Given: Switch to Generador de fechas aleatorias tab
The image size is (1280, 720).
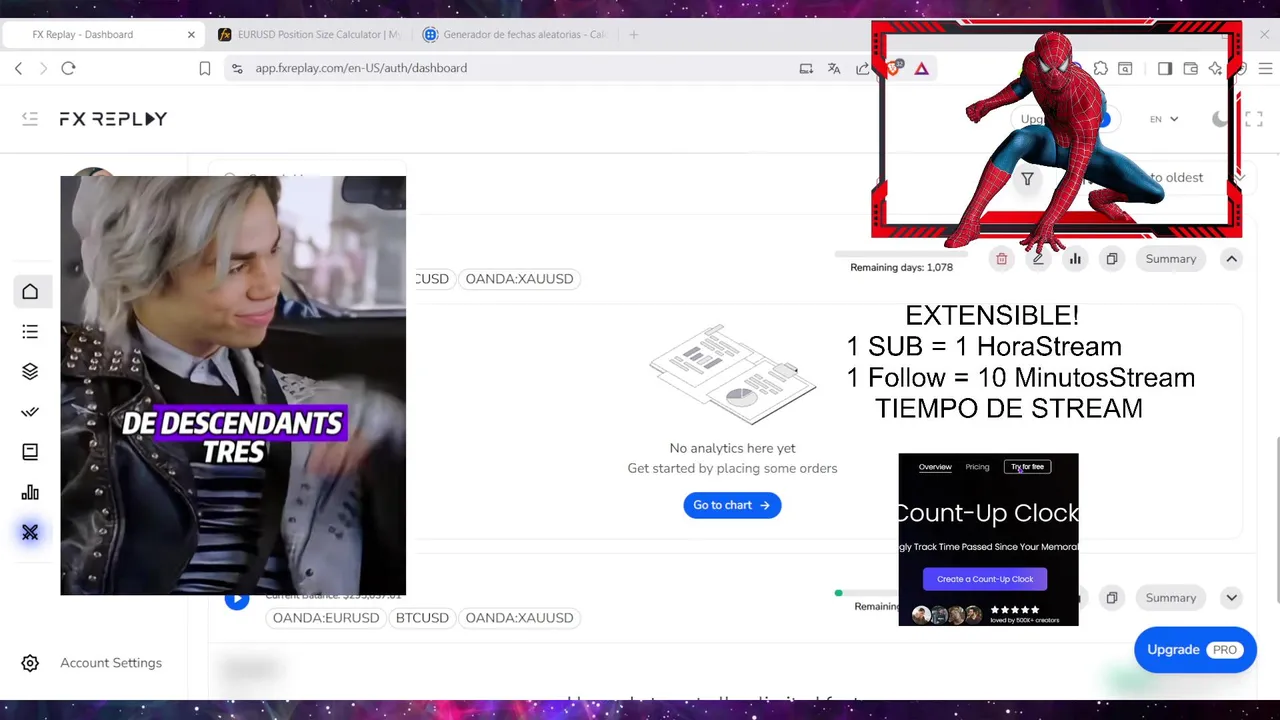Looking at the screenshot, I should [x=514, y=34].
